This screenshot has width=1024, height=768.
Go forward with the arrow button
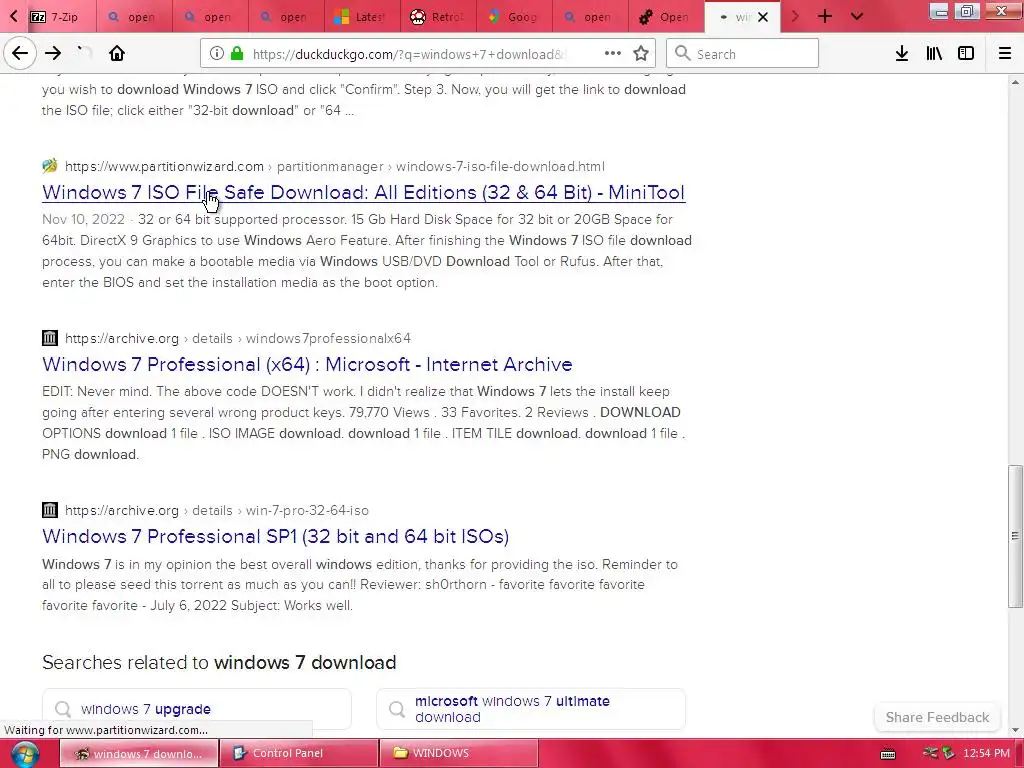[53, 54]
